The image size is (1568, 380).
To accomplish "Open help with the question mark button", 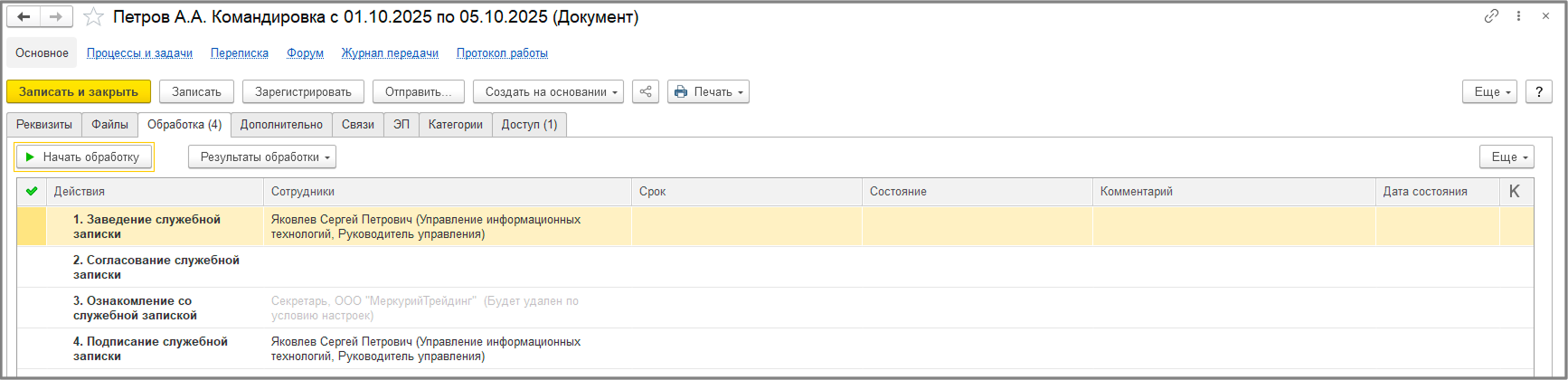I will click(x=1538, y=91).
